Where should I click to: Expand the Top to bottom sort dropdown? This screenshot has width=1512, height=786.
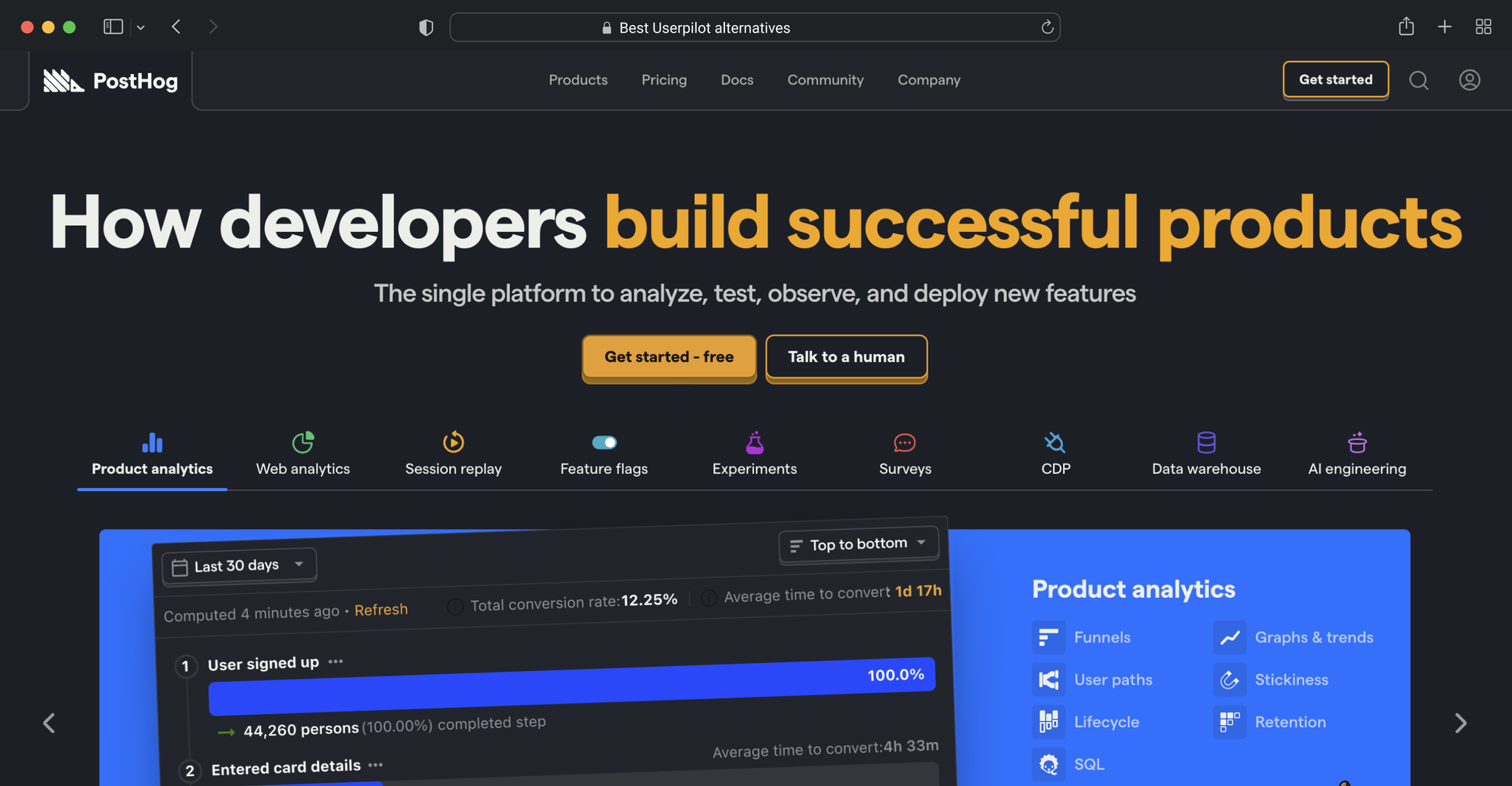(858, 543)
